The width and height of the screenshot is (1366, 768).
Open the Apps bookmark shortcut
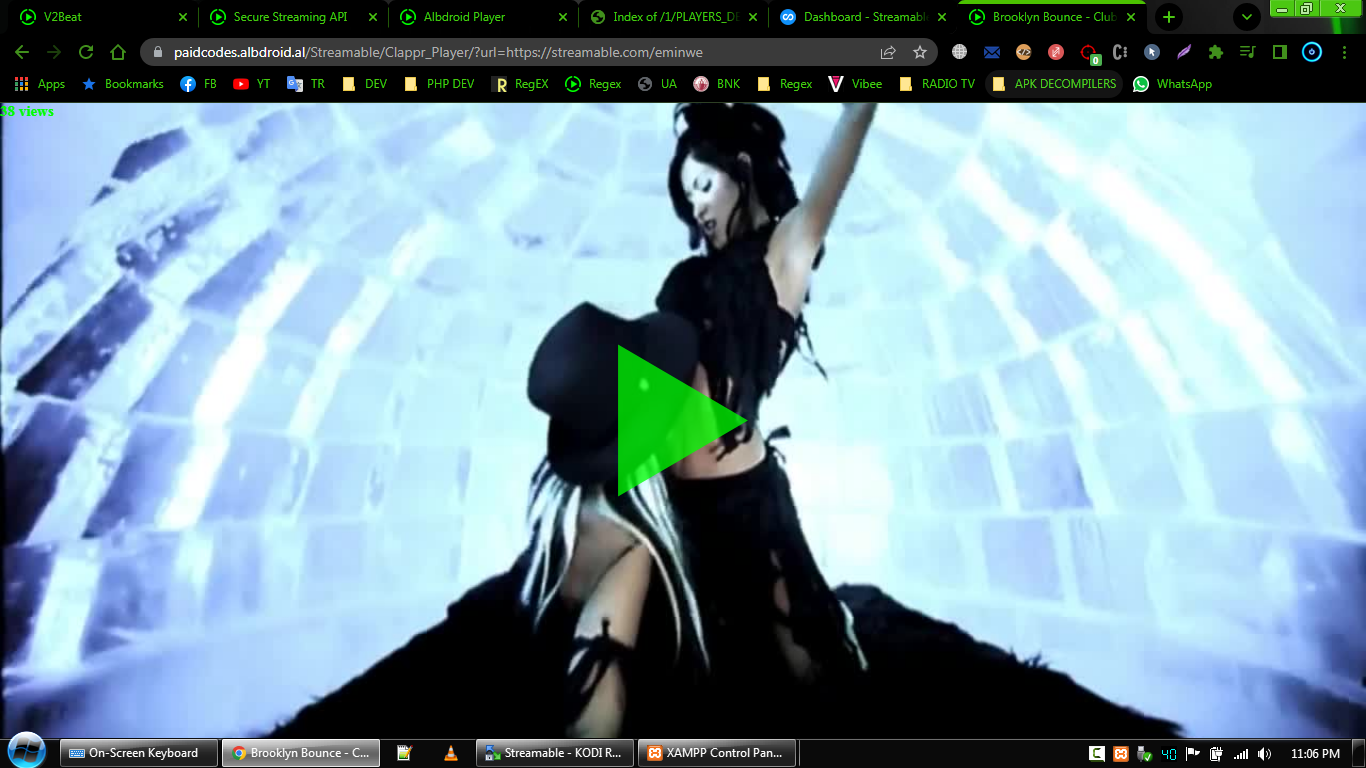point(40,84)
